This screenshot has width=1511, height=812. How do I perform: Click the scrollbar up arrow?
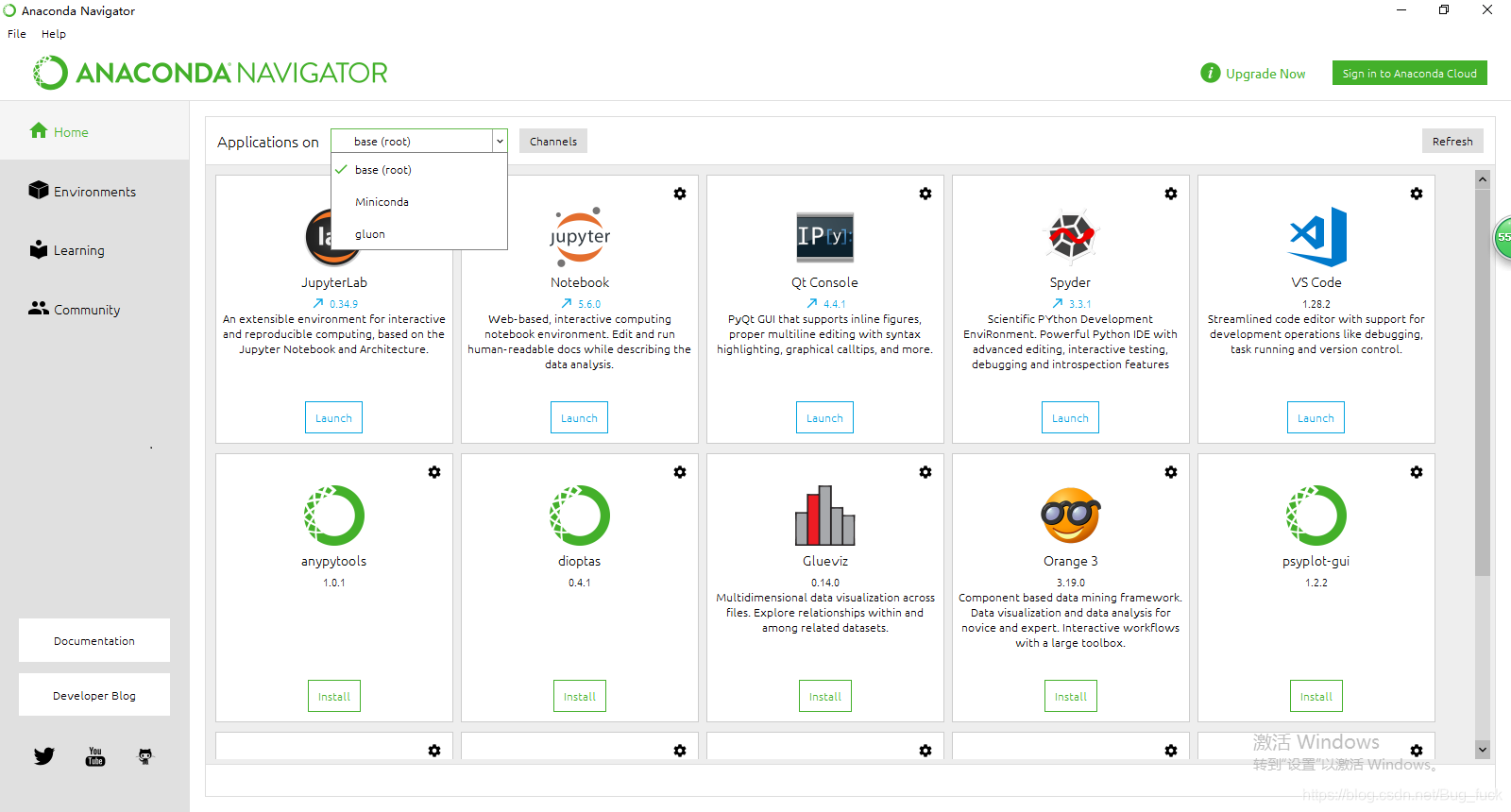[x=1483, y=178]
